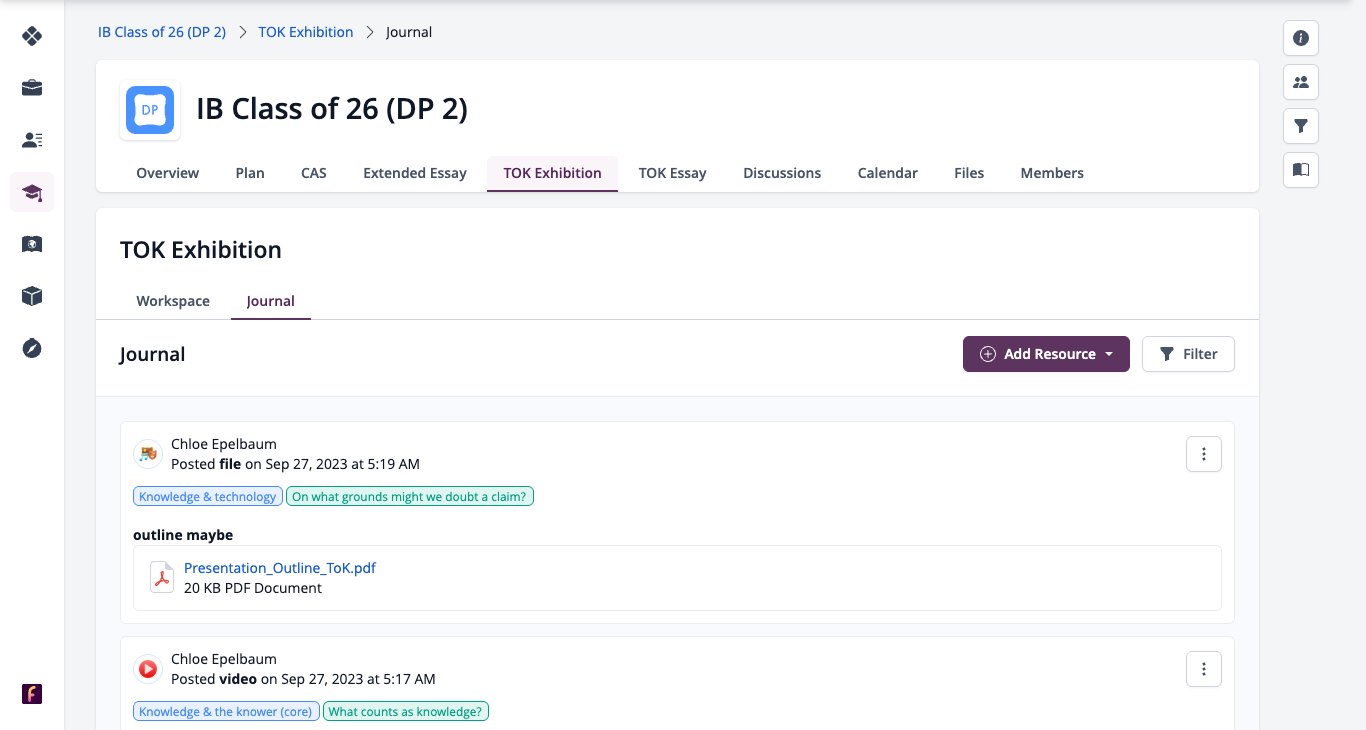1366x730 pixels.
Task: Open the info icon at top right
Action: point(1301,38)
